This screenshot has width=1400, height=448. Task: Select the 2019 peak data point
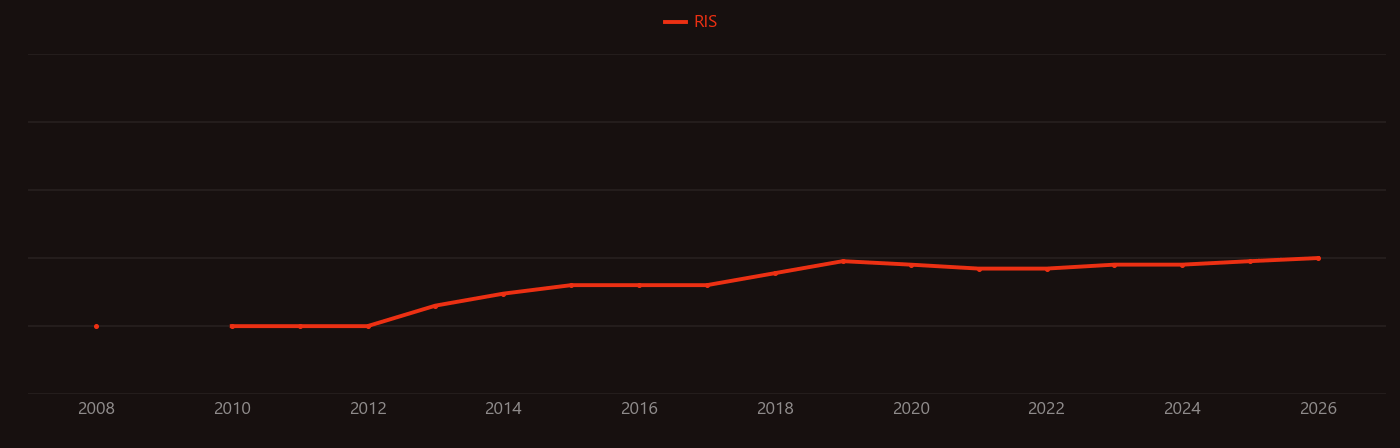tap(843, 261)
